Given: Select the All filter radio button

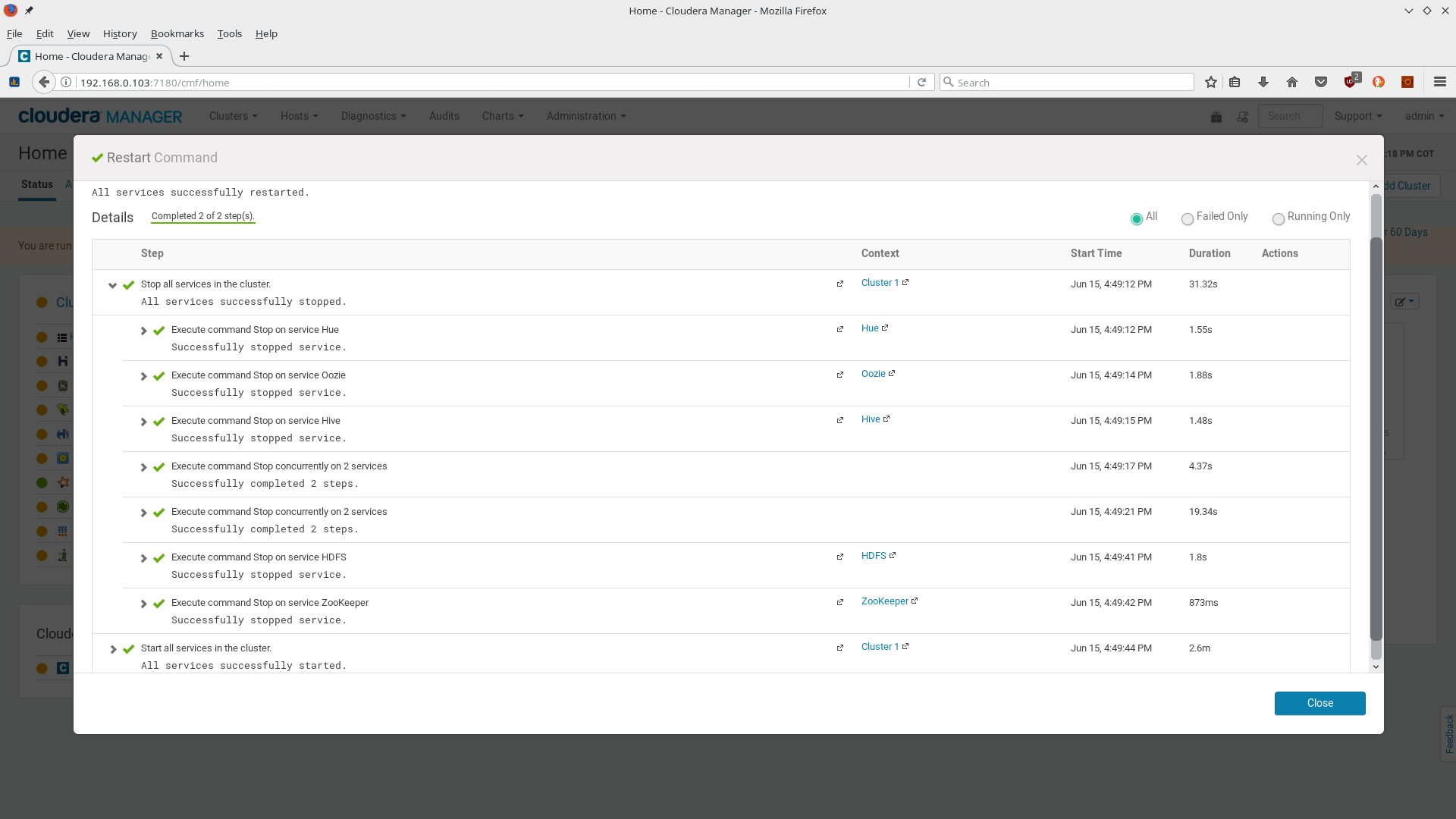Looking at the screenshot, I should tap(1136, 218).
